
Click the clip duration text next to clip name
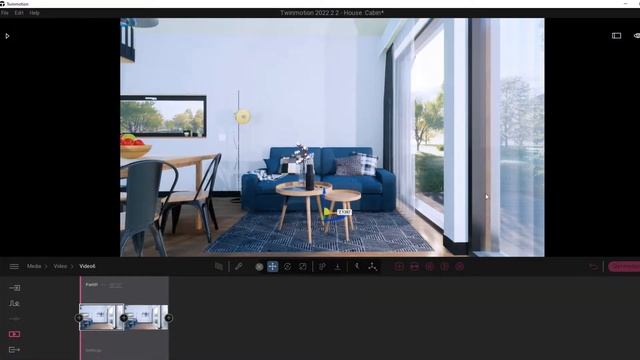(116, 285)
